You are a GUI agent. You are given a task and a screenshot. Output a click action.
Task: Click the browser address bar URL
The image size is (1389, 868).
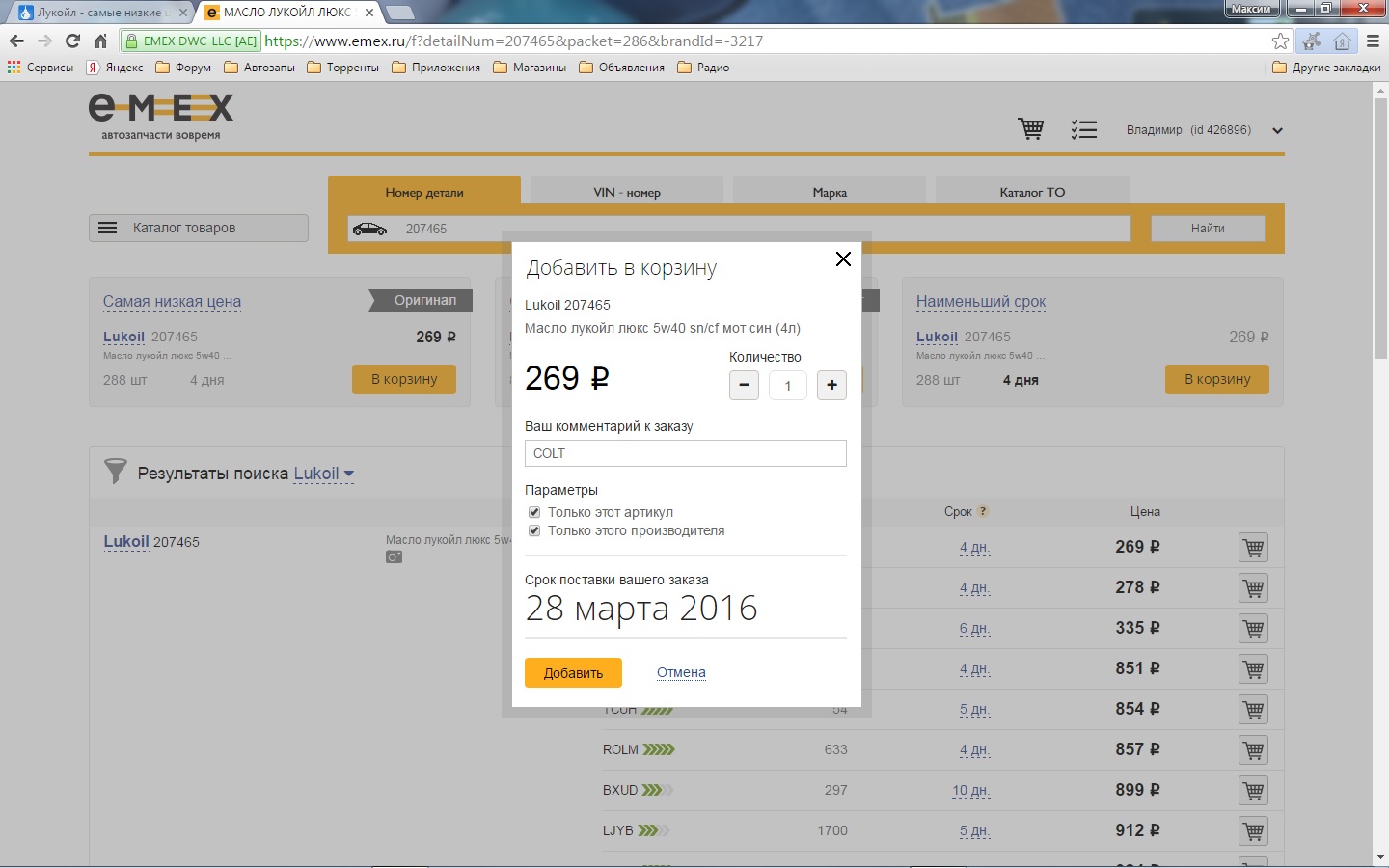[514, 41]
